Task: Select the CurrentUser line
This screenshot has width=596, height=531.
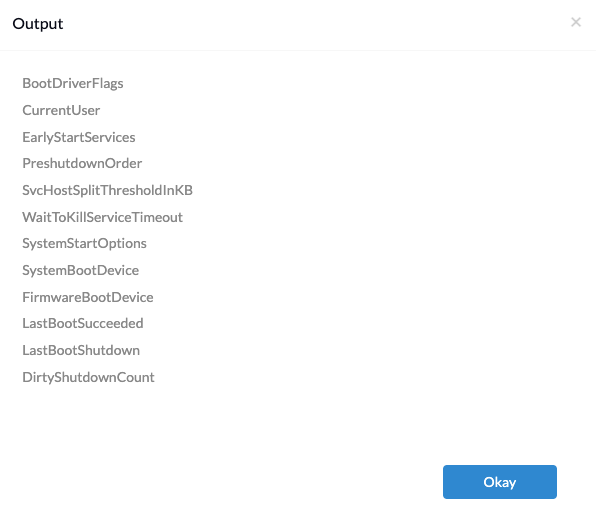Action: tap(61, 110)
